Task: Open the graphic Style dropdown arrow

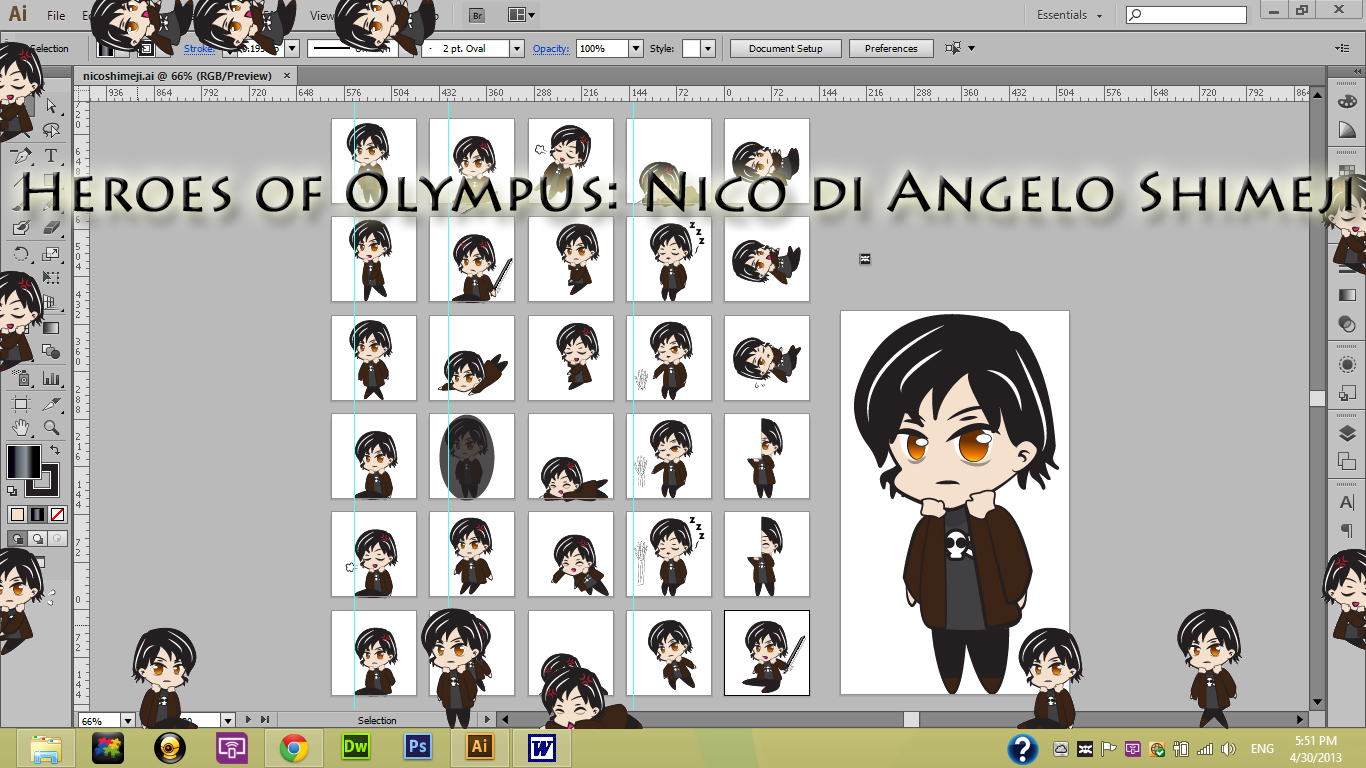Action: click(708, 48)
